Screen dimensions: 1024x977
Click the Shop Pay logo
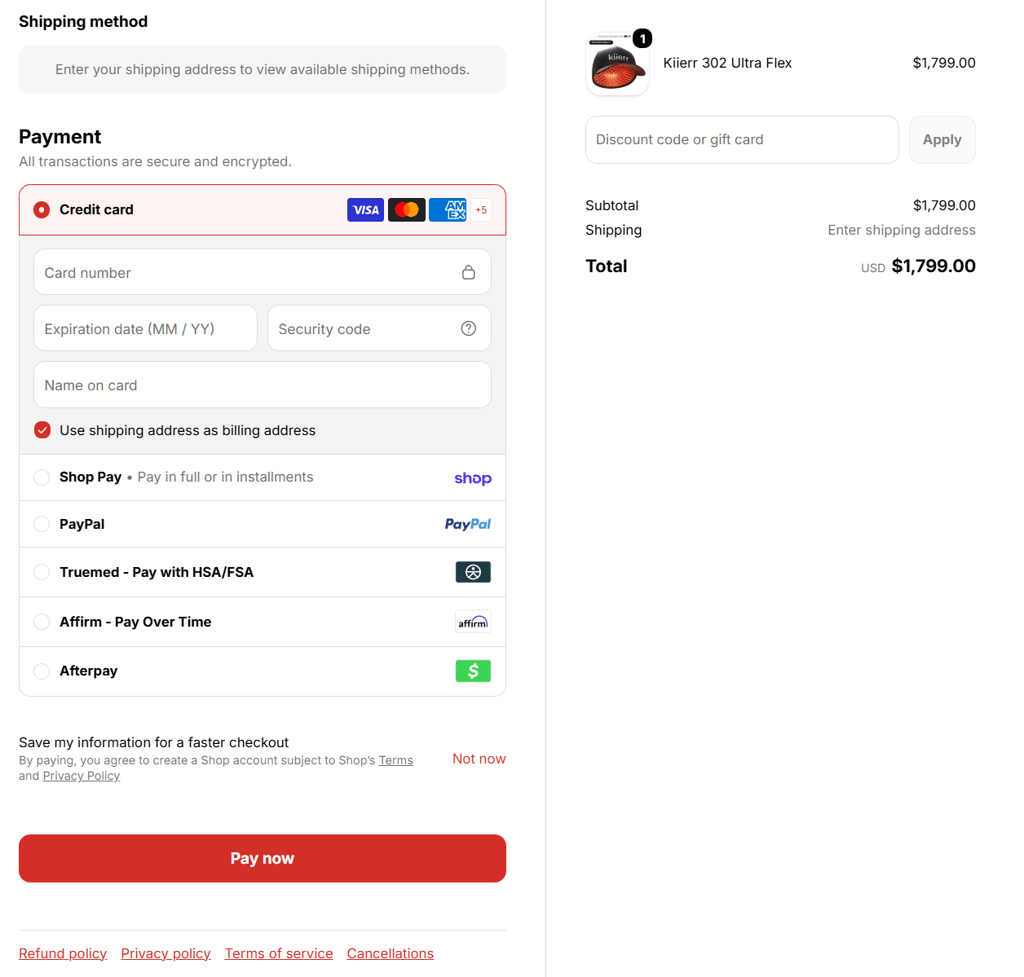pyautogui.click(x=473, y=478)
